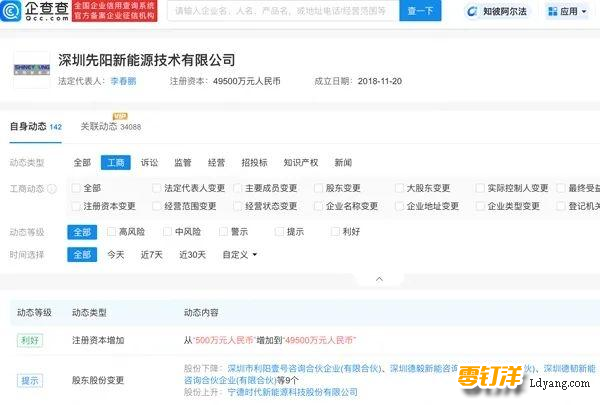600x405 pixels.
Task: Check the 利好 level checkbox
Action: pos(335,232)
